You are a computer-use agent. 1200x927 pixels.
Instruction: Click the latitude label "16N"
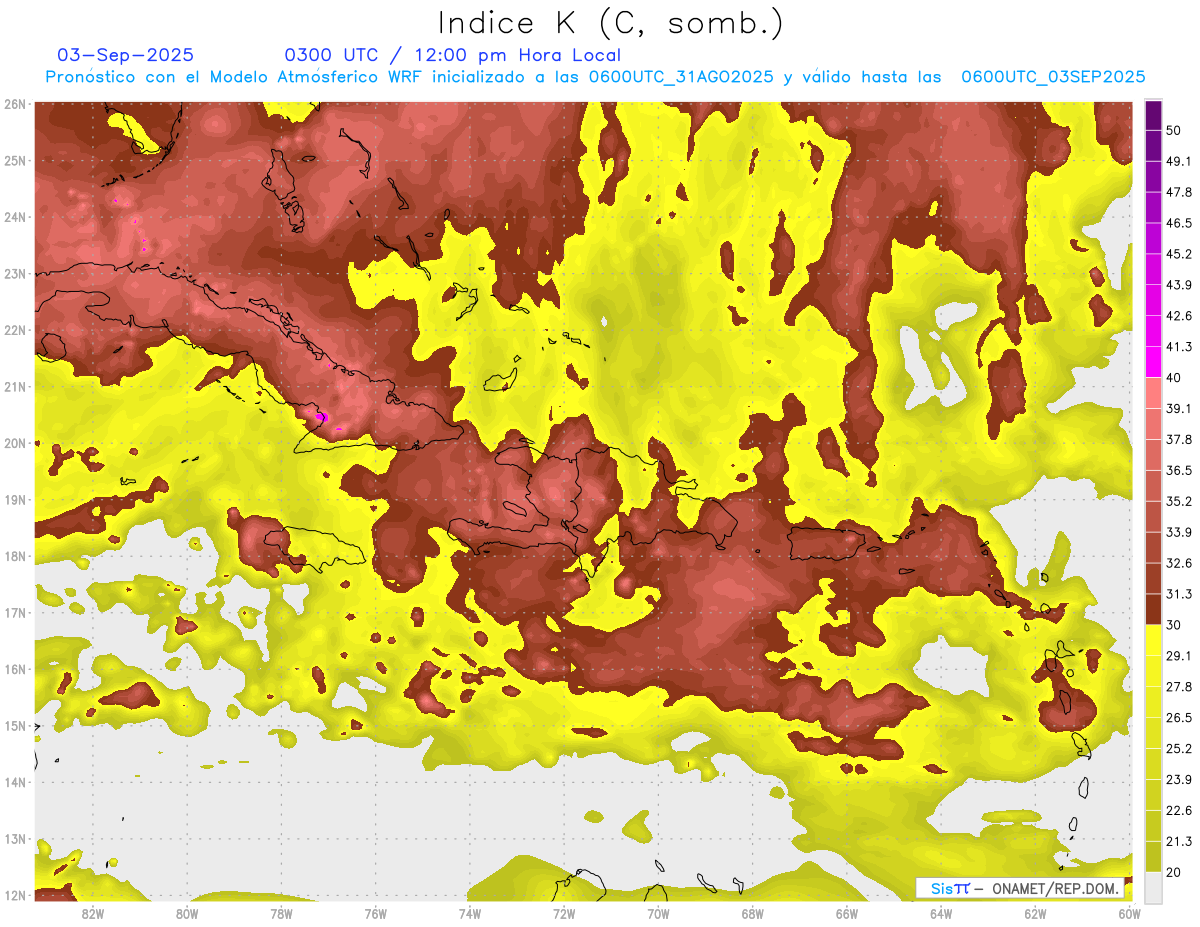pos(14,669)
